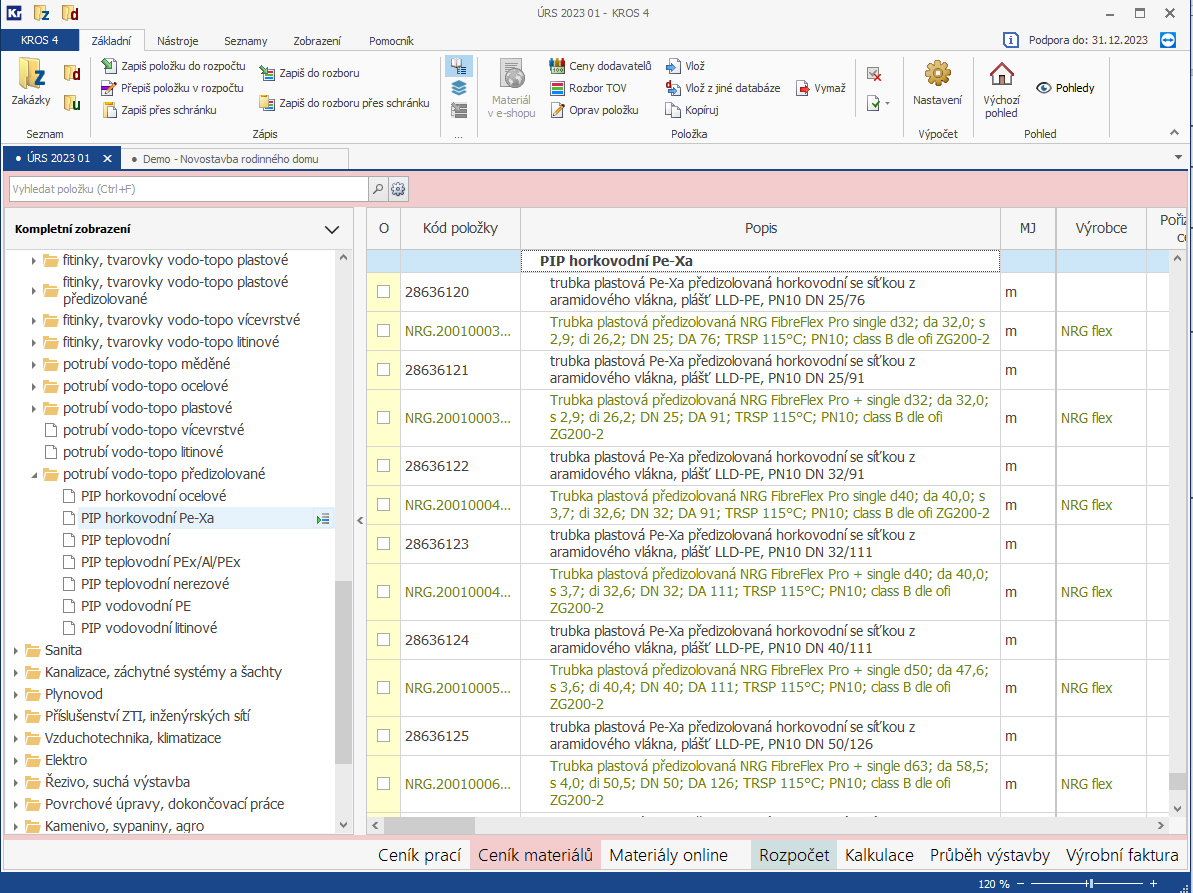Click the Zapiš položku do rozpočtu icon
The width and height of the screenshot is (1193, 893).
(x=110, y=66)
